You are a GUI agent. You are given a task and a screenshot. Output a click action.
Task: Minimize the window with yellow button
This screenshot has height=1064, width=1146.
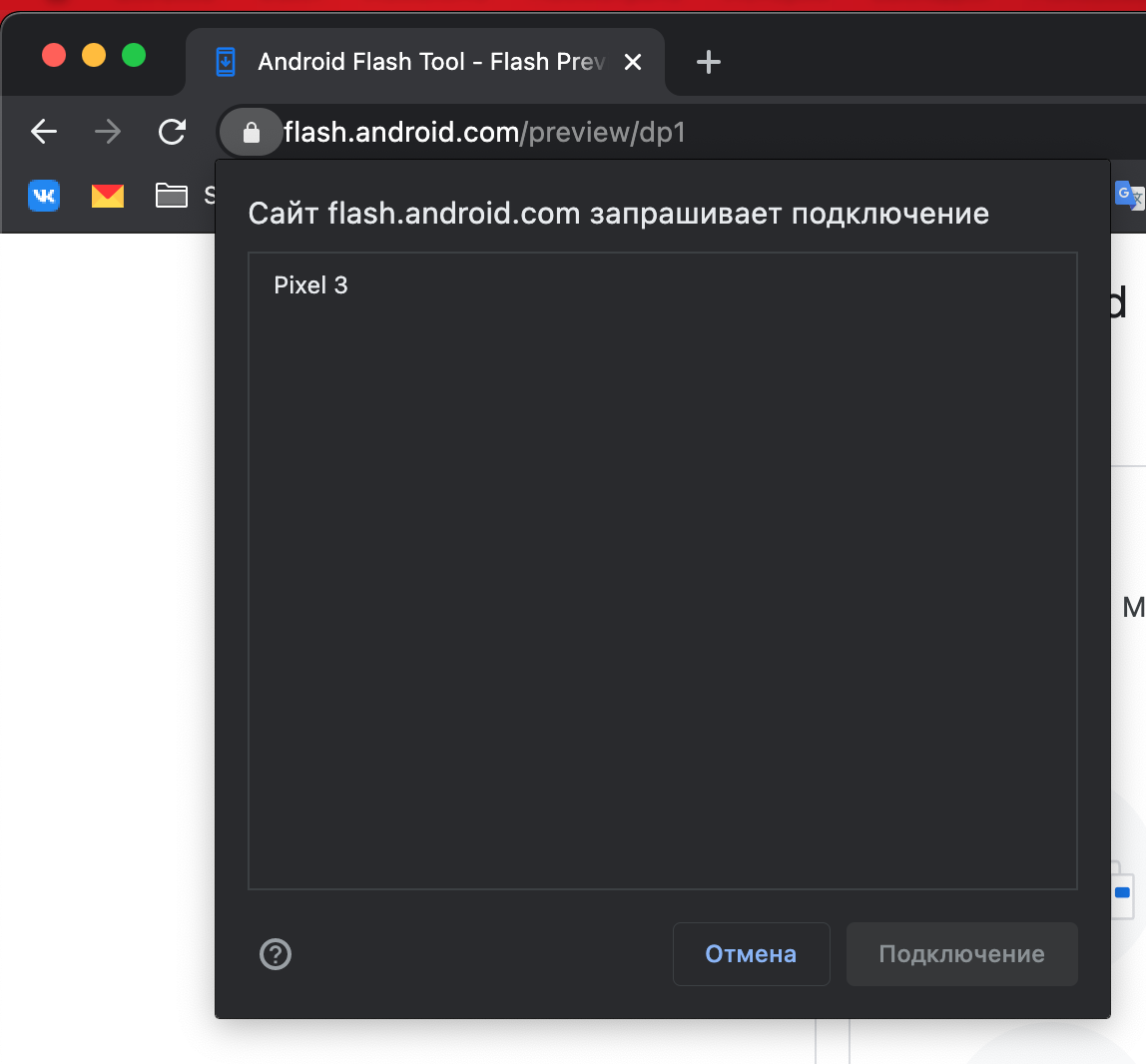pos(94,55)
